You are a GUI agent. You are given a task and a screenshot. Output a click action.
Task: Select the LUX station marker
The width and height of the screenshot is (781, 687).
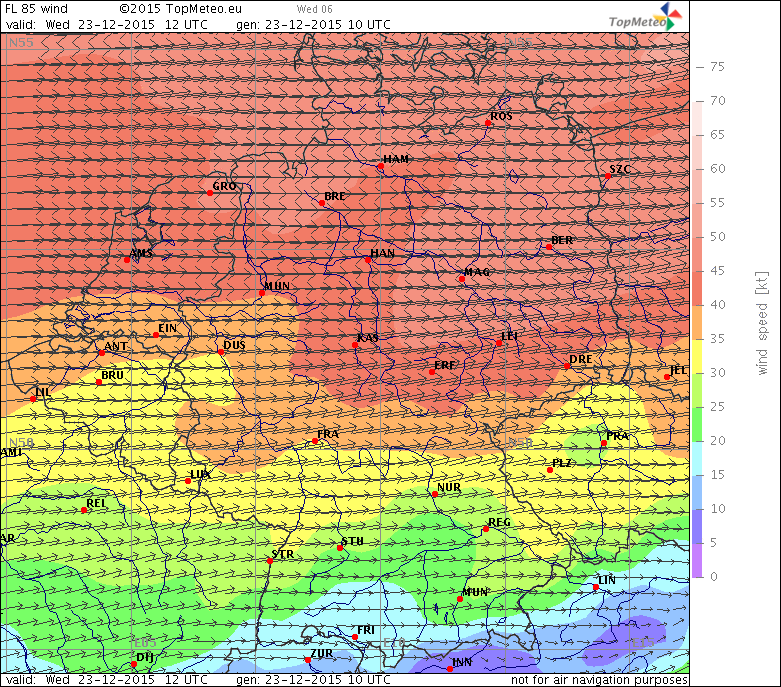pos(188,481)
